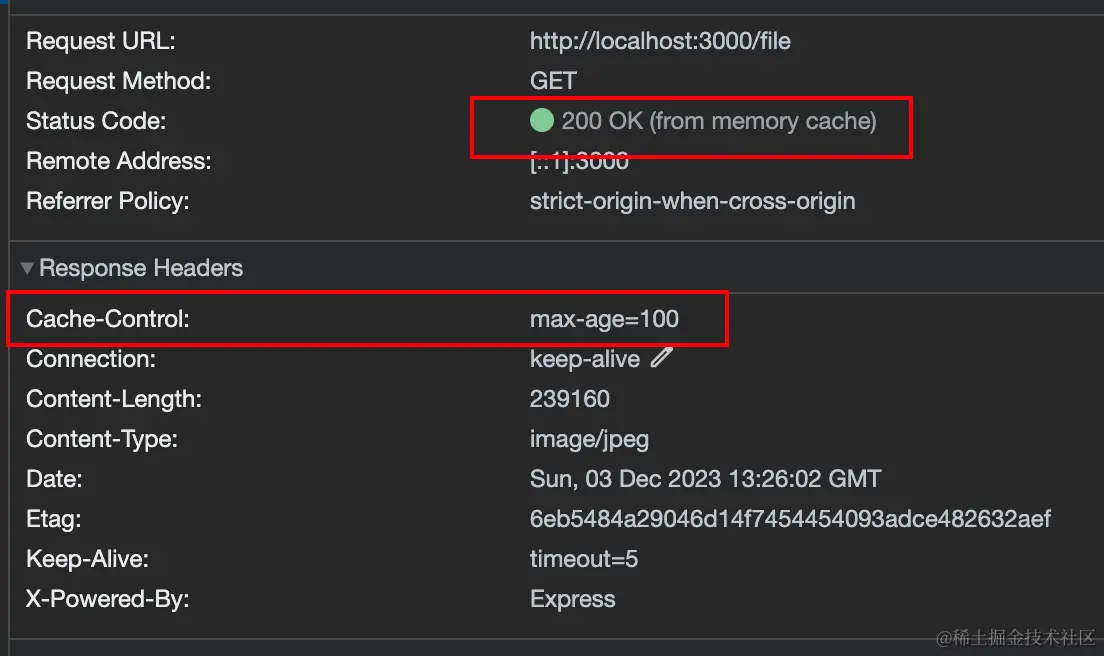Click the Response Headers section title

[141, 268]
